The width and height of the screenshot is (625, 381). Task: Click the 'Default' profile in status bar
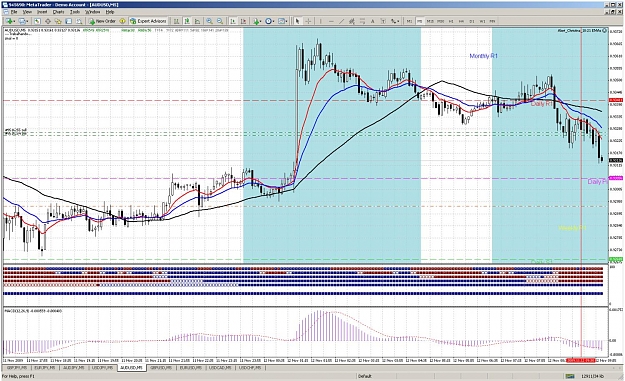365,376
